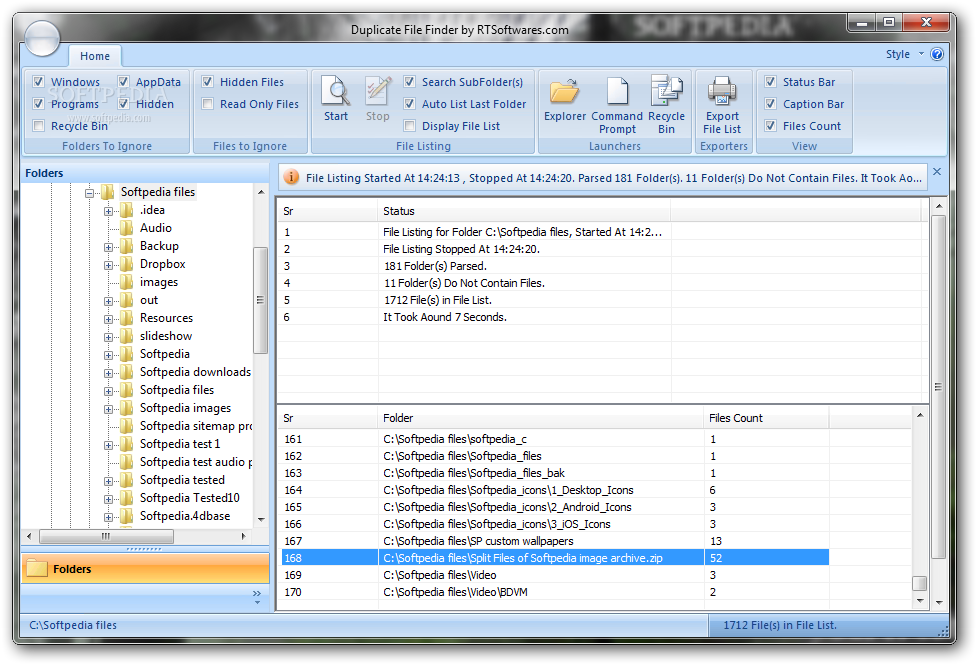Expand the Softpedia tested folder node
This screenshot has height=665, width=977.
coord(108,481)
